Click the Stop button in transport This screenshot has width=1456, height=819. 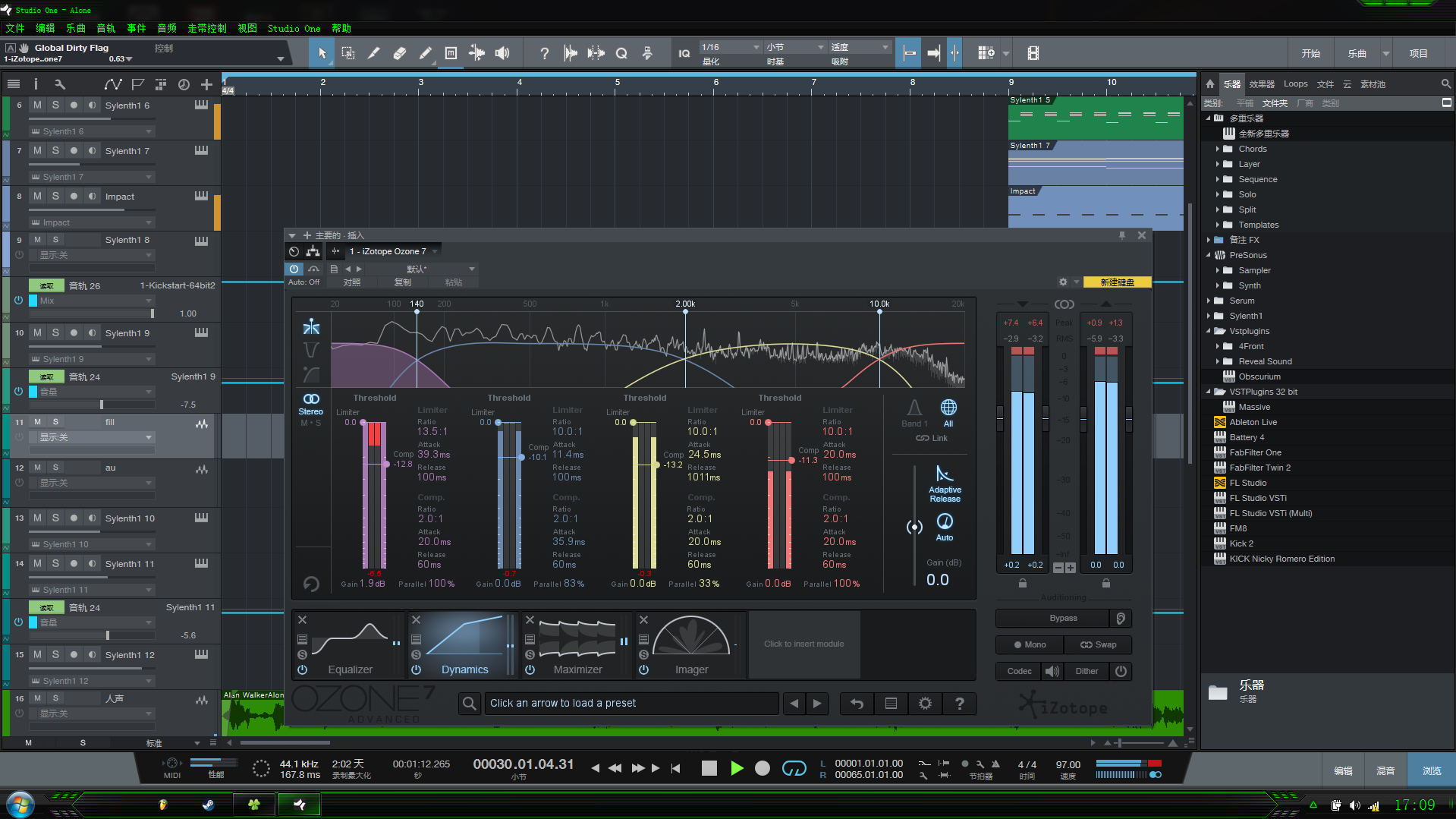[x=709, y=768]
